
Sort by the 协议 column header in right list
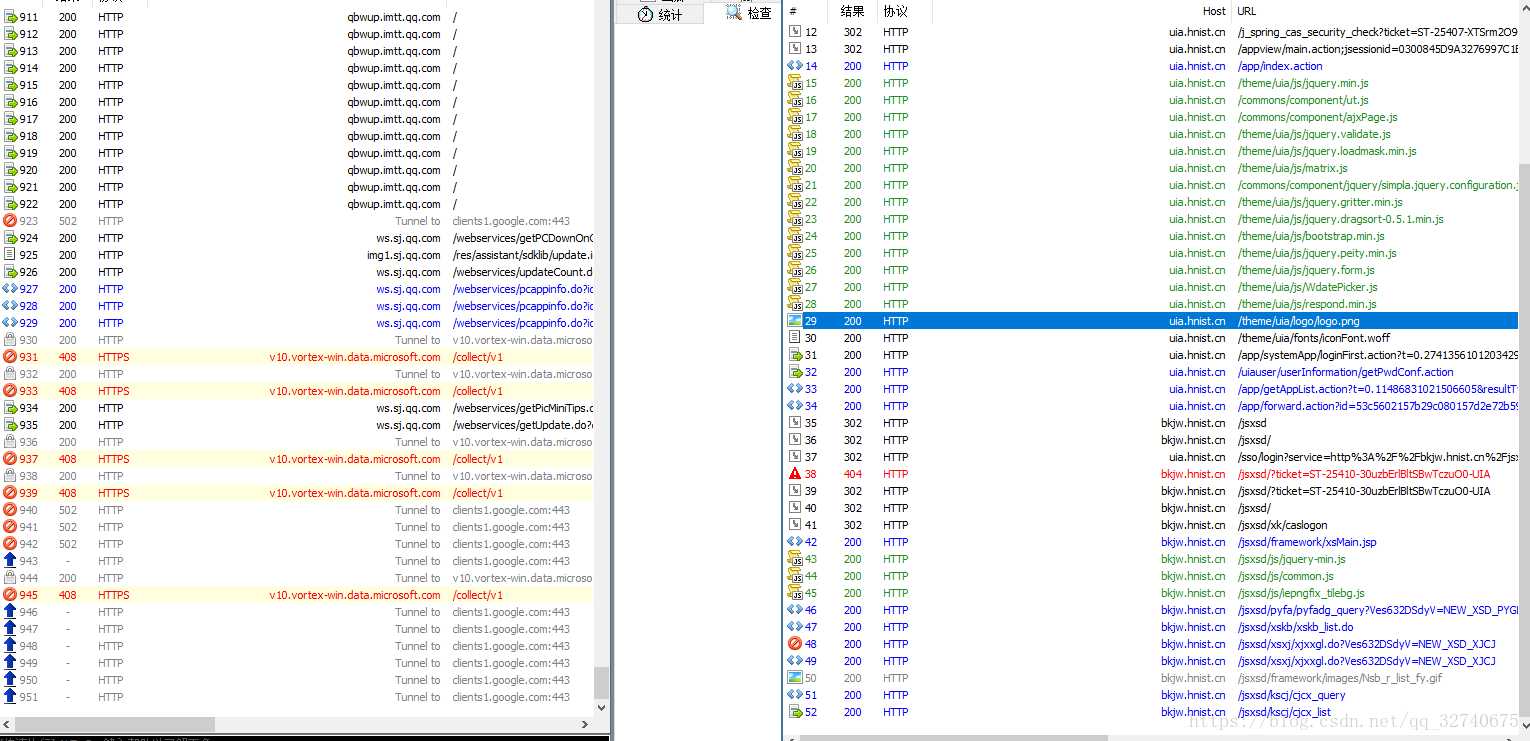pyautogui.click(x=904, y=11)
